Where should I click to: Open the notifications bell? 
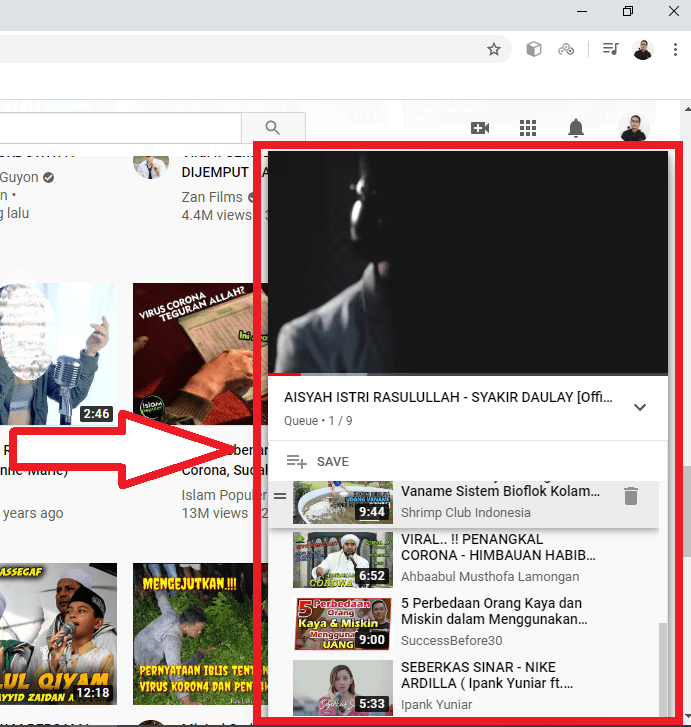coord(576,128)
